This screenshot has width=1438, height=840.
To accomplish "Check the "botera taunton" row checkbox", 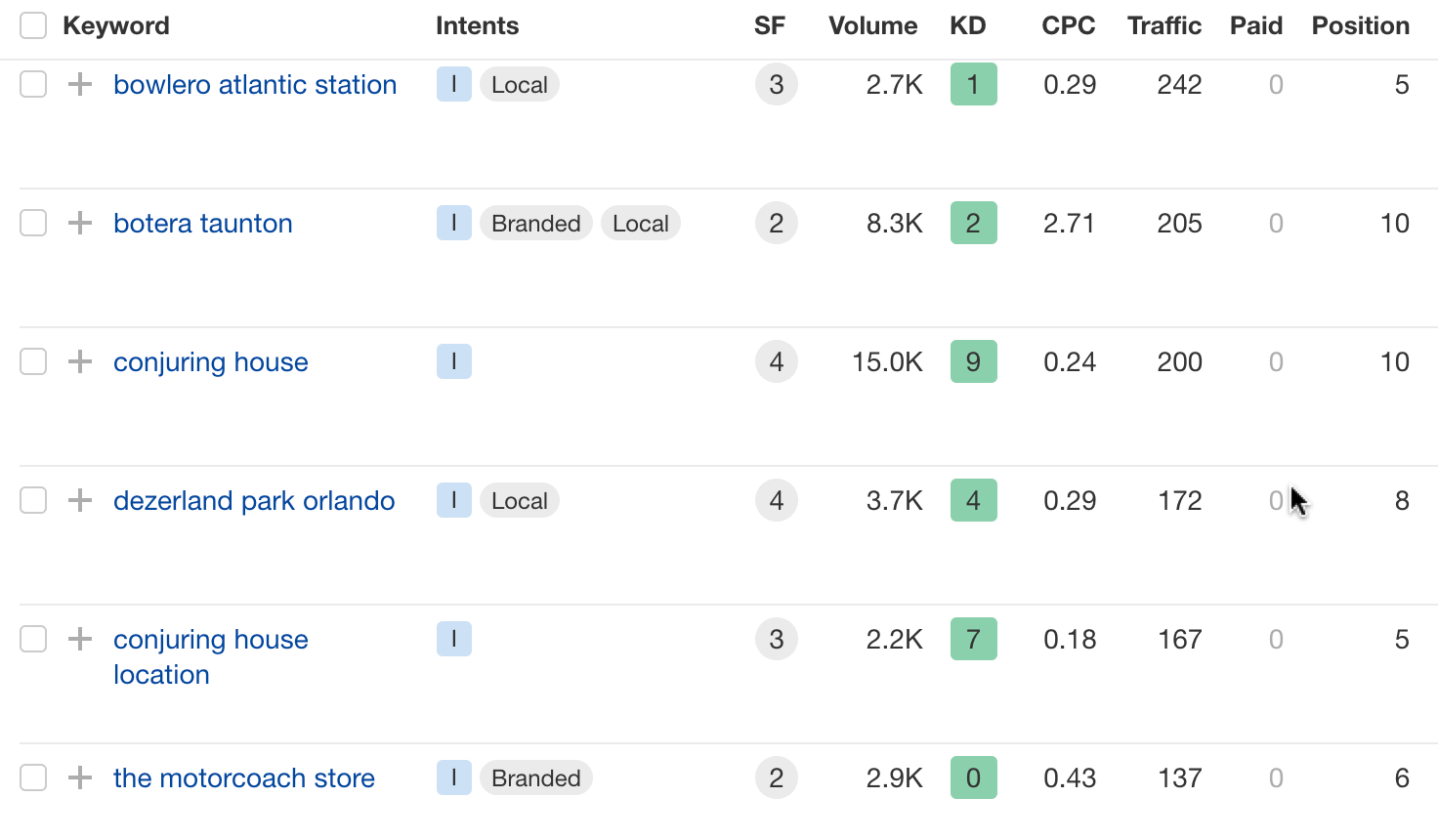I will tap(32, 223).
